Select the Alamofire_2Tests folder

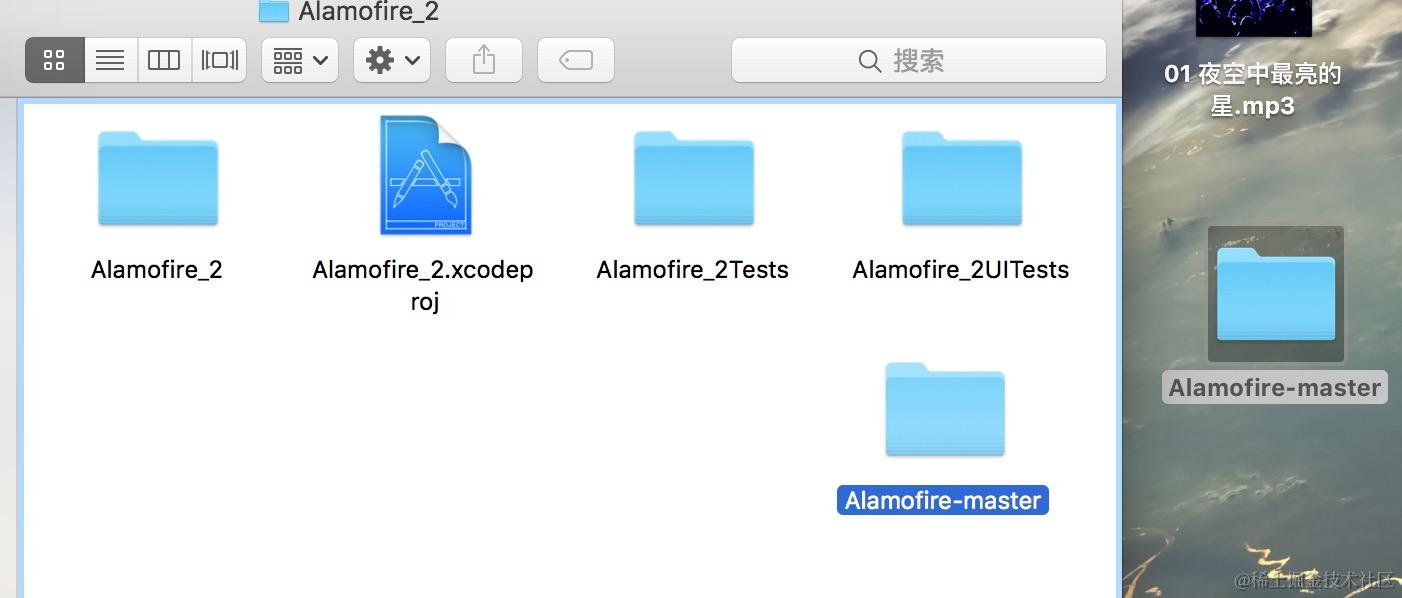[693, 179]
